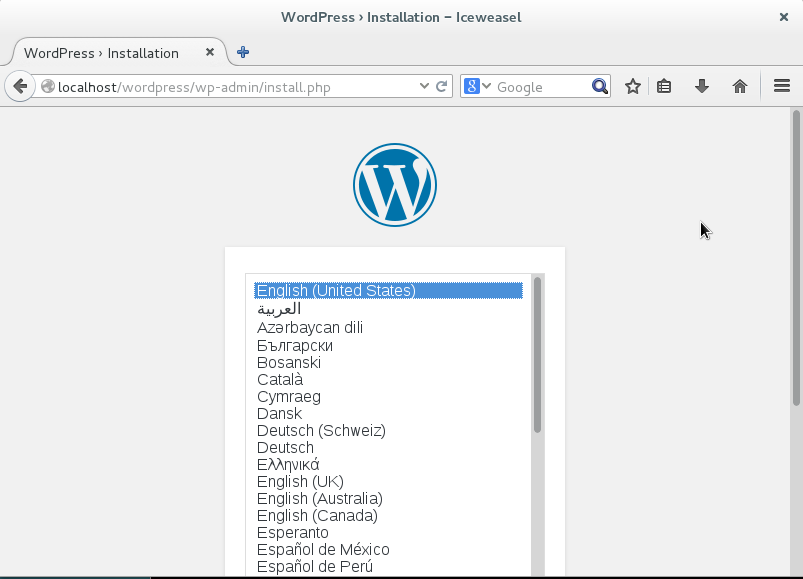Reload the page with the refresh icon
This screenshot has height=579, width=803.
(441, 86)
